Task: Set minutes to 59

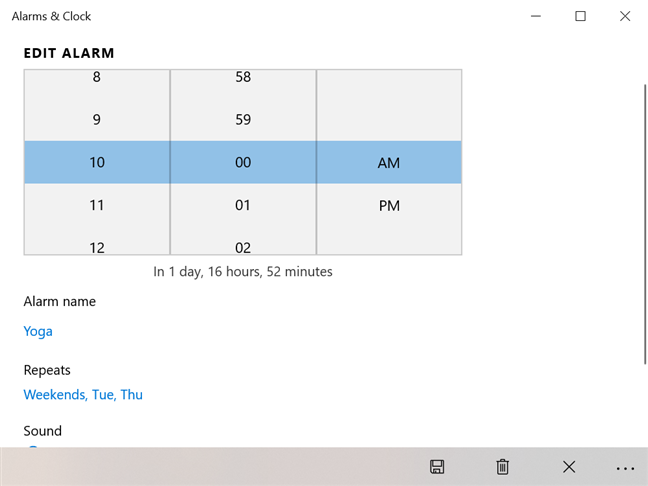Action: 243,120
